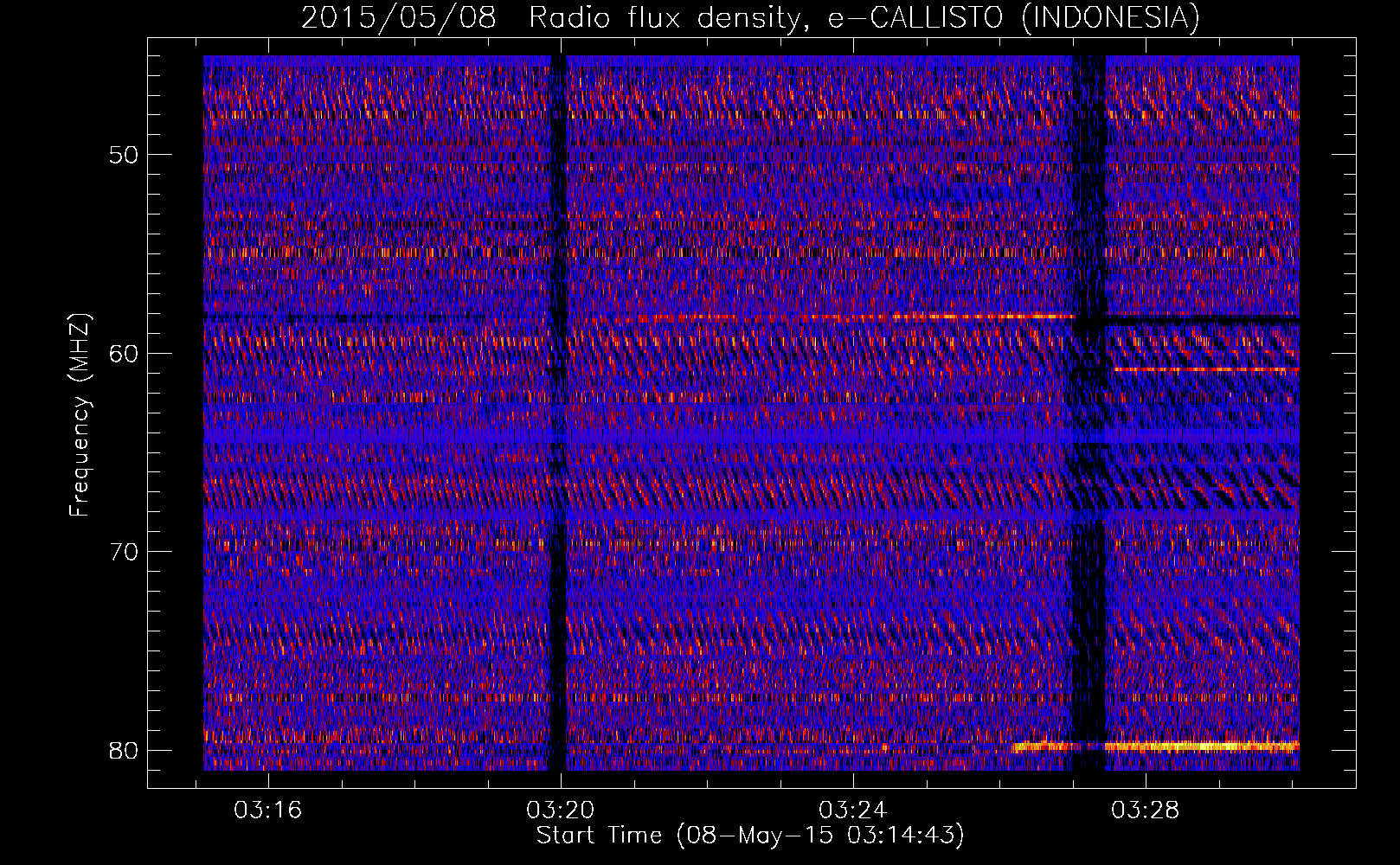
Task: Click the short orange line near 61 MHz
Action: [1207, 369]
